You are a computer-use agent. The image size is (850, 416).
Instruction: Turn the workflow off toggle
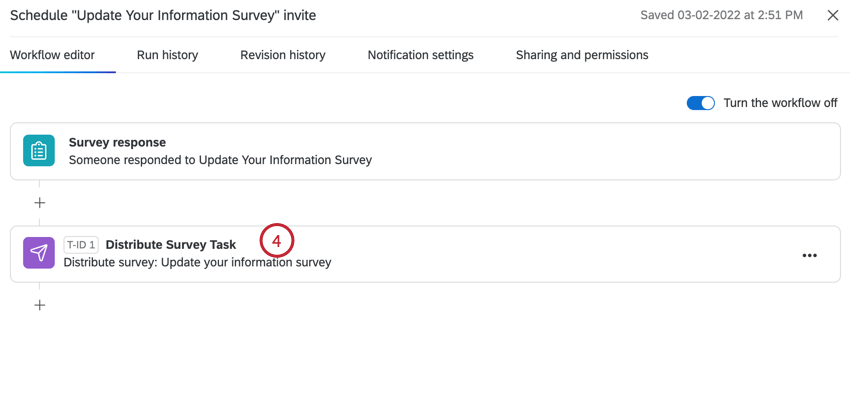point(700,103)
